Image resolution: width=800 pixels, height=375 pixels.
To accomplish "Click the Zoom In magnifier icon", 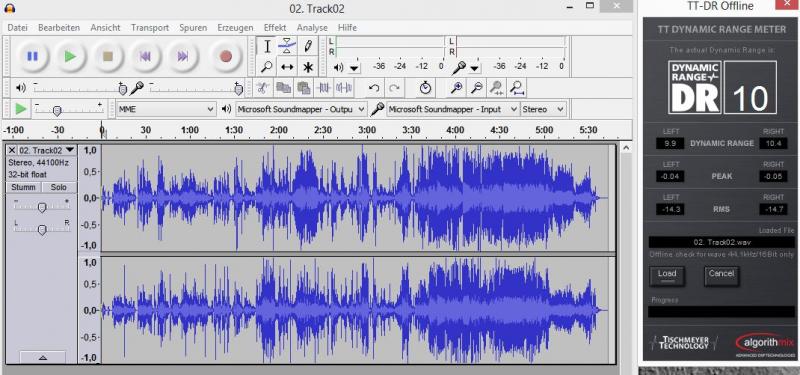I will [x=456, y=88].
